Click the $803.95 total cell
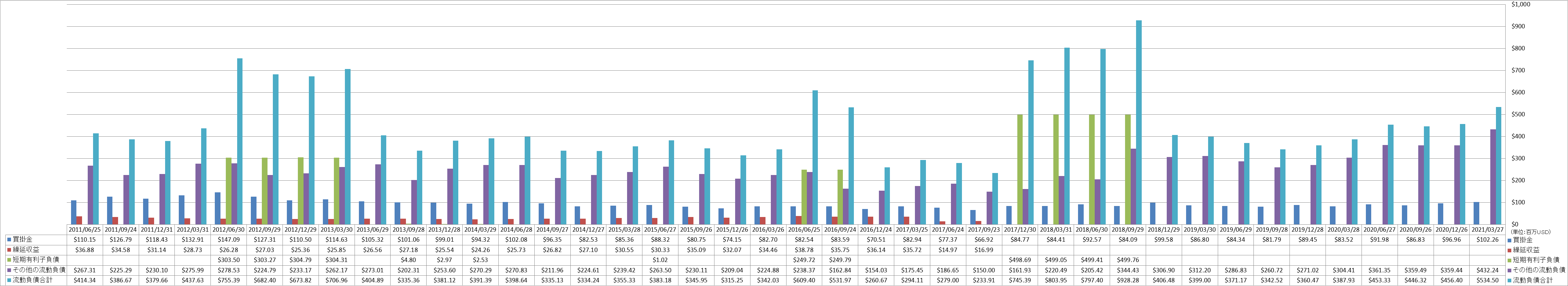The image size is (1568, 286). point(1055,280)
